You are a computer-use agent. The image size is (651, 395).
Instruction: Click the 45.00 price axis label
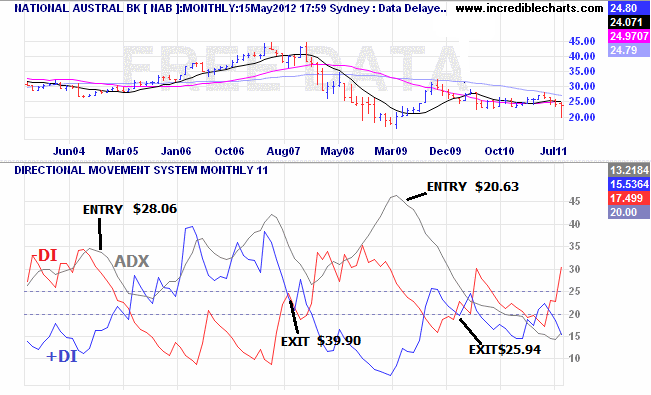click(582, 41)
